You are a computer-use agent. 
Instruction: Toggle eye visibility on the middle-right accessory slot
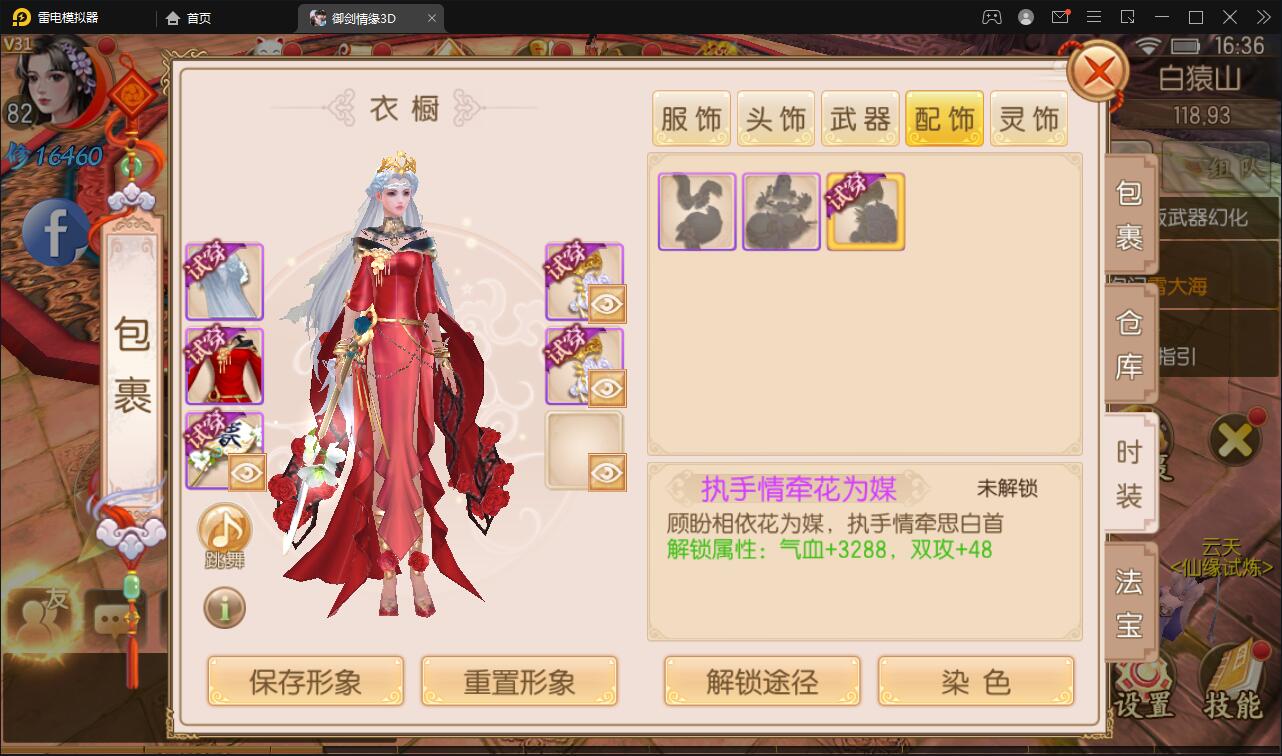tap(607, 388)
